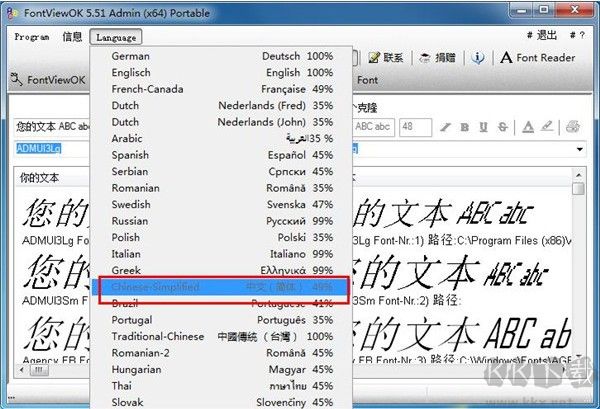600x409 pixels.
Task: Toggle bold text formatting
Action: (x=464, y=127)
